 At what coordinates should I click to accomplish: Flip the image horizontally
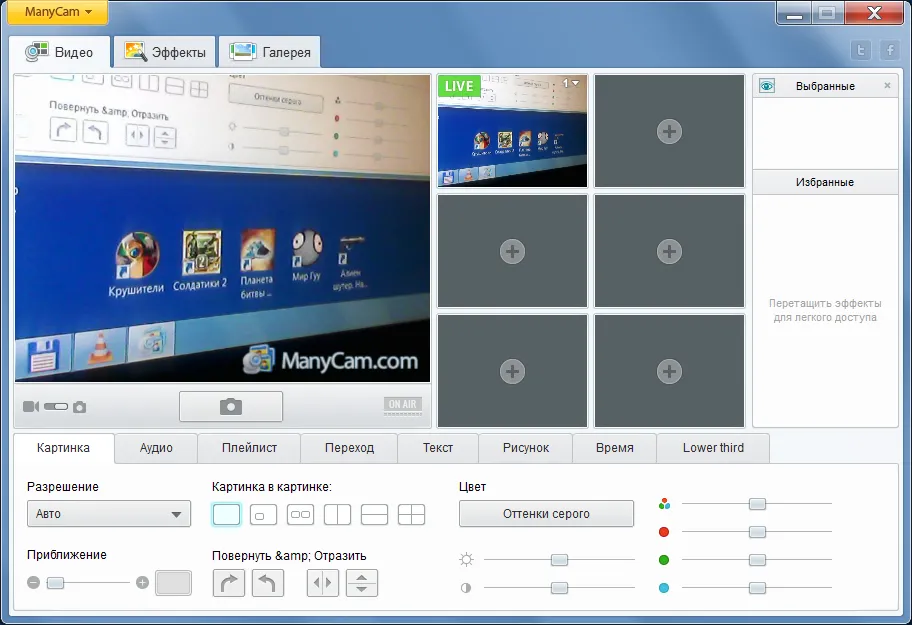[x=323, y=583]
